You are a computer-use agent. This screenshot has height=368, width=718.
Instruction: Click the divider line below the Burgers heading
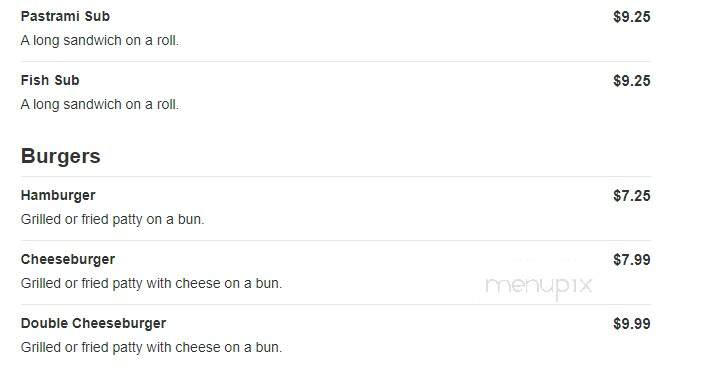[336, 177]
